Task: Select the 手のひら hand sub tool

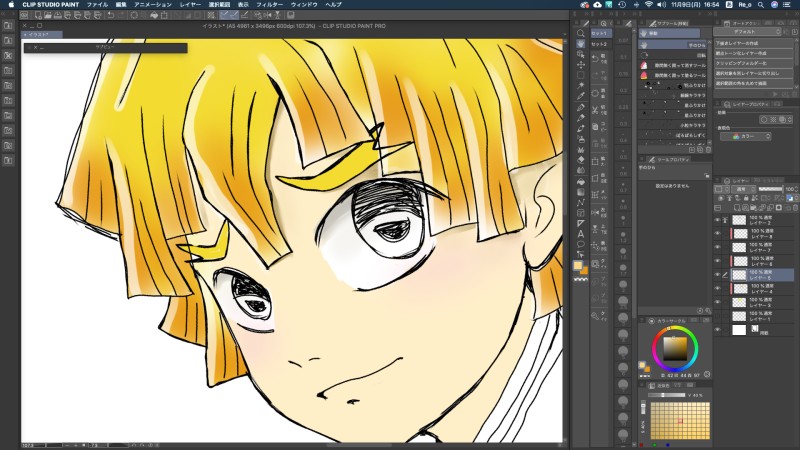Action: tap(674, 45)
